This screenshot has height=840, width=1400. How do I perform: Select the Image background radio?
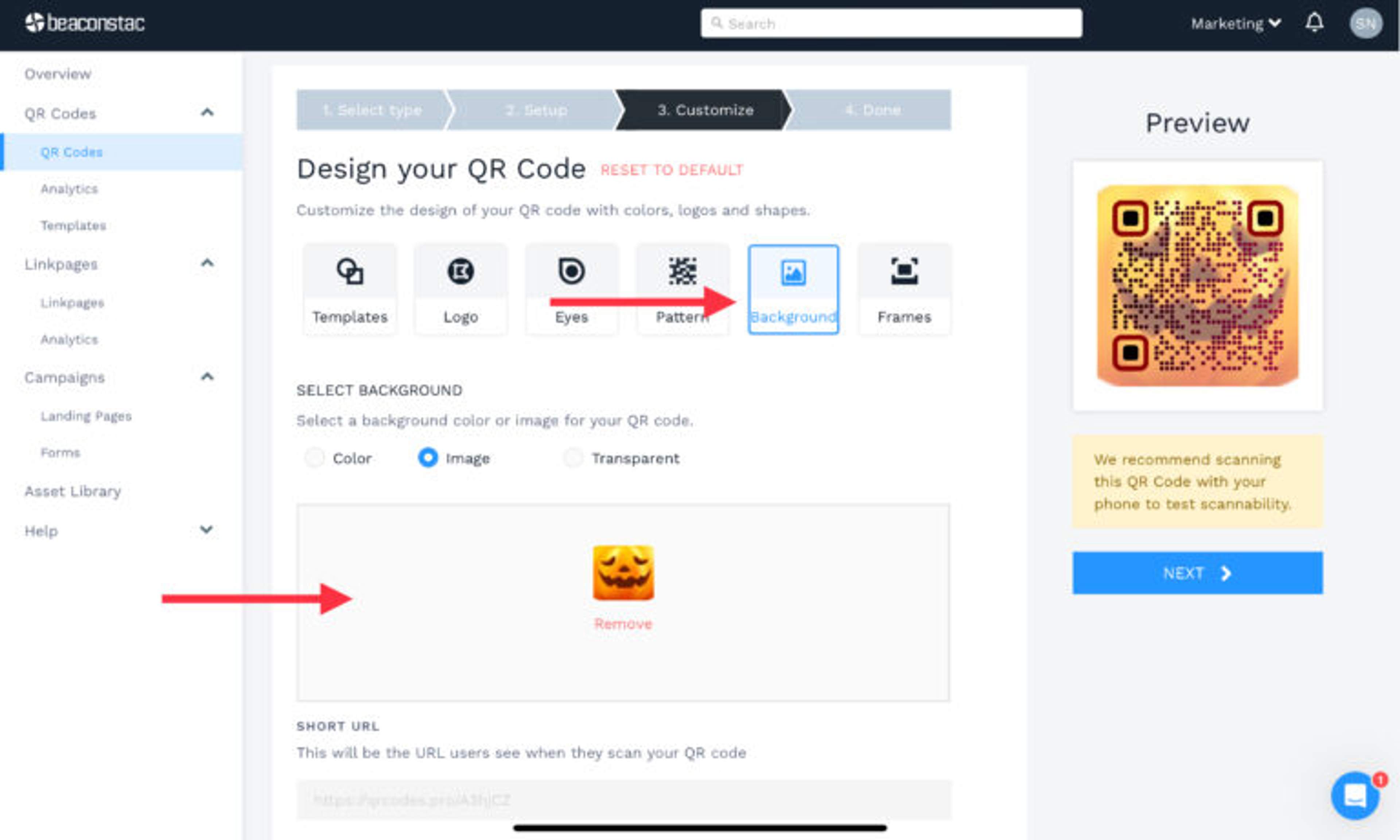point(427,457)
